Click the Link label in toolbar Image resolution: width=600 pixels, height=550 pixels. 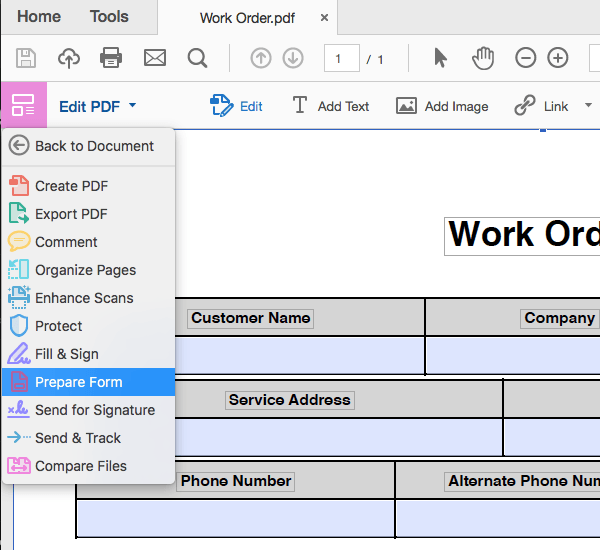click(x=556, y=106)
